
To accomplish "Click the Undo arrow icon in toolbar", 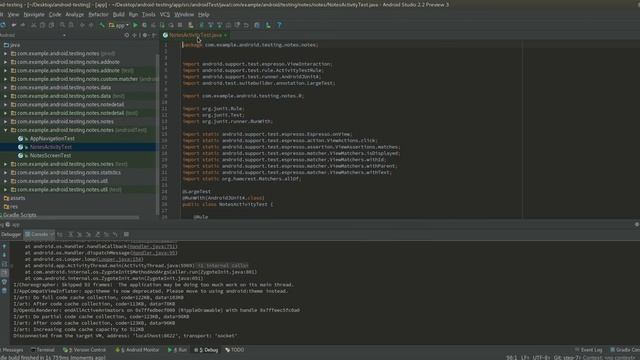I will tap(14, 25).
